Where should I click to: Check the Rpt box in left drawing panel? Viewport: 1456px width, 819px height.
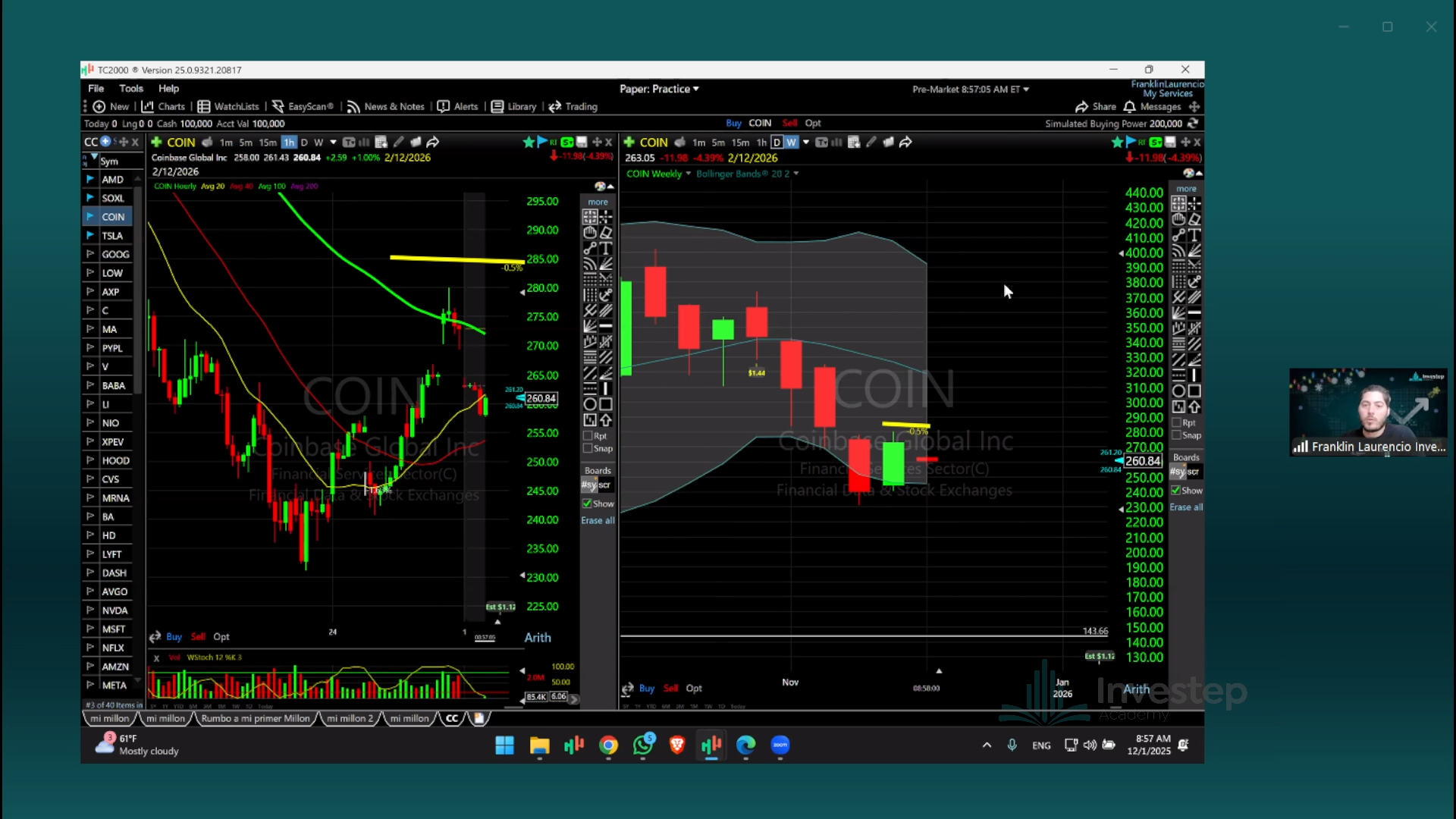pyautogui.click(x=588, y=436)
